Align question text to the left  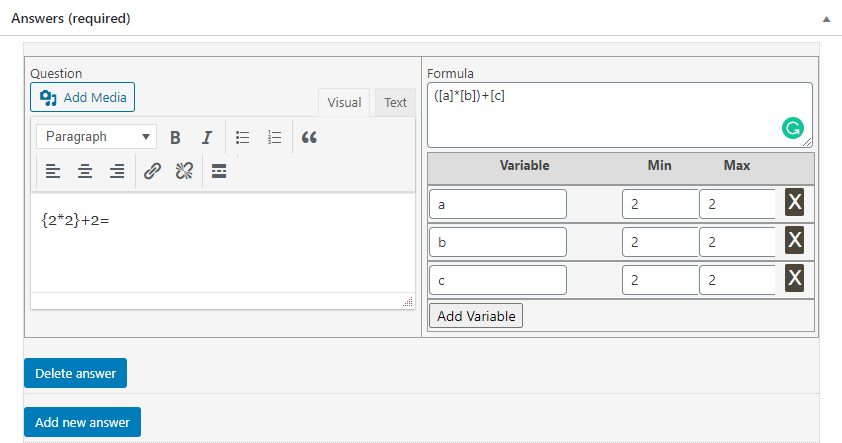53,171
